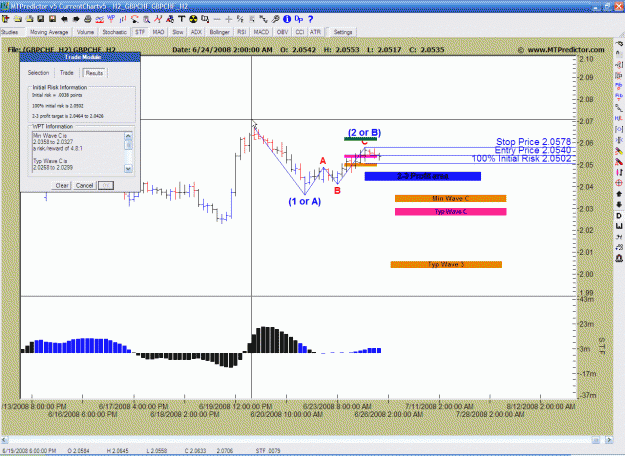Click the orange Typ Wave 3 target bar
Viewport: 625px width, 456px height.
[x=446, y=264]
